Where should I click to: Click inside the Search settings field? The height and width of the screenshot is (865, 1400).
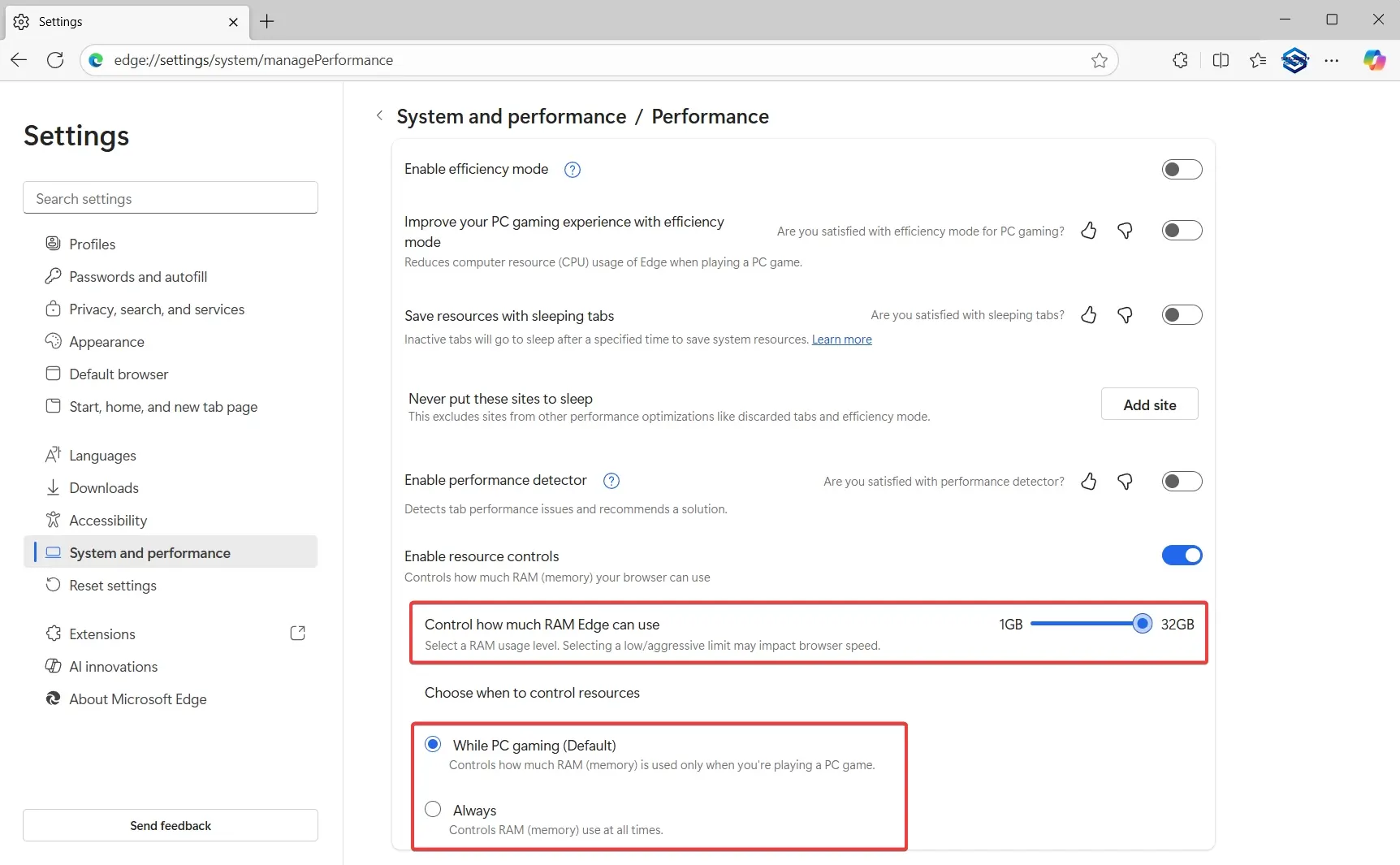point(169,197)
